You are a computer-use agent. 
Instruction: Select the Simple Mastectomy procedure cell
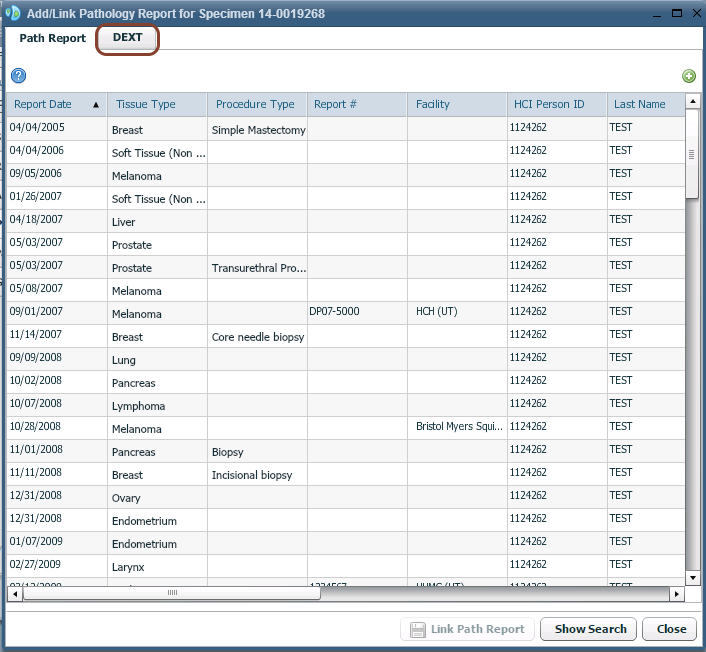click(258, 129)
